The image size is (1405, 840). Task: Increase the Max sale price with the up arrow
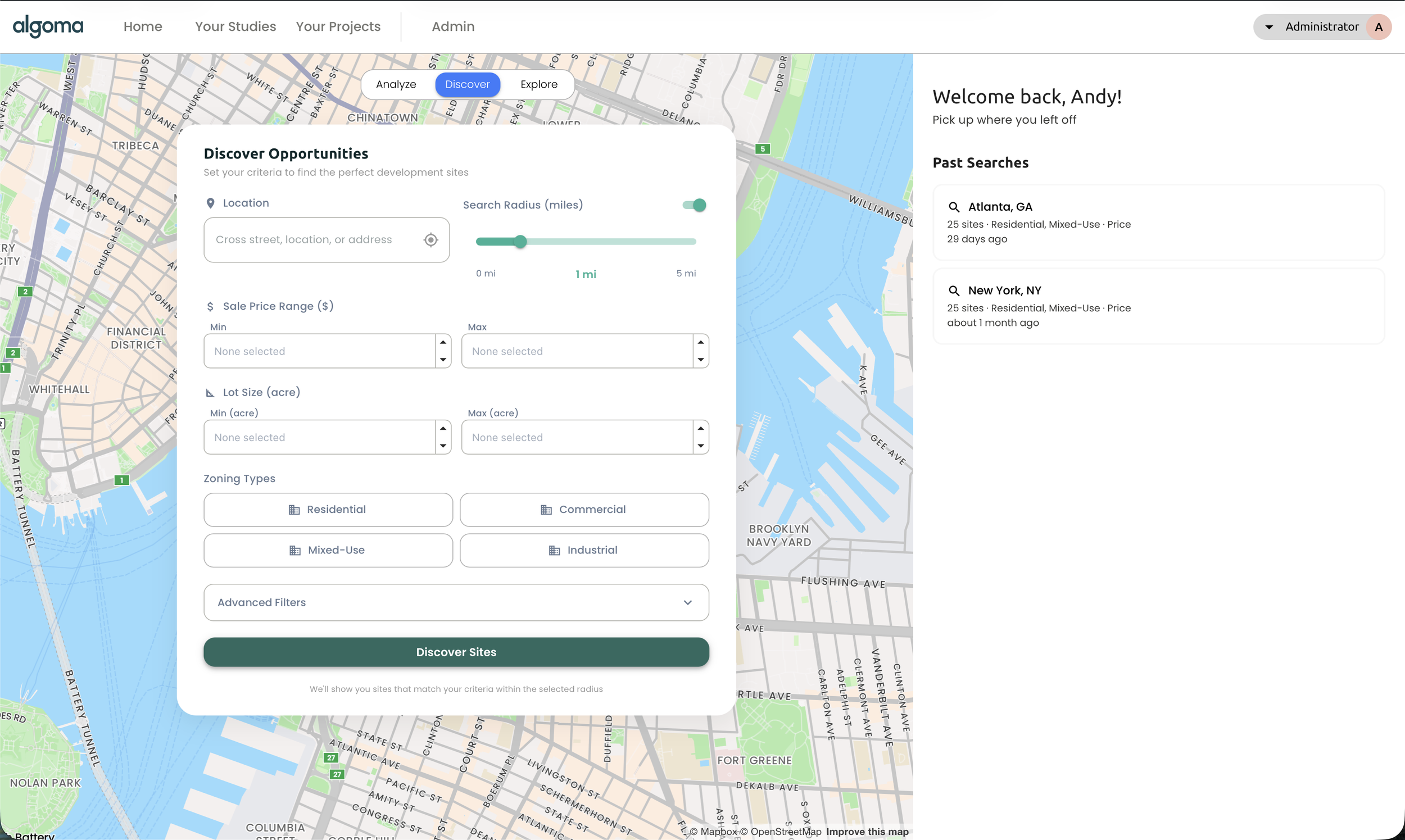point(700,342)
